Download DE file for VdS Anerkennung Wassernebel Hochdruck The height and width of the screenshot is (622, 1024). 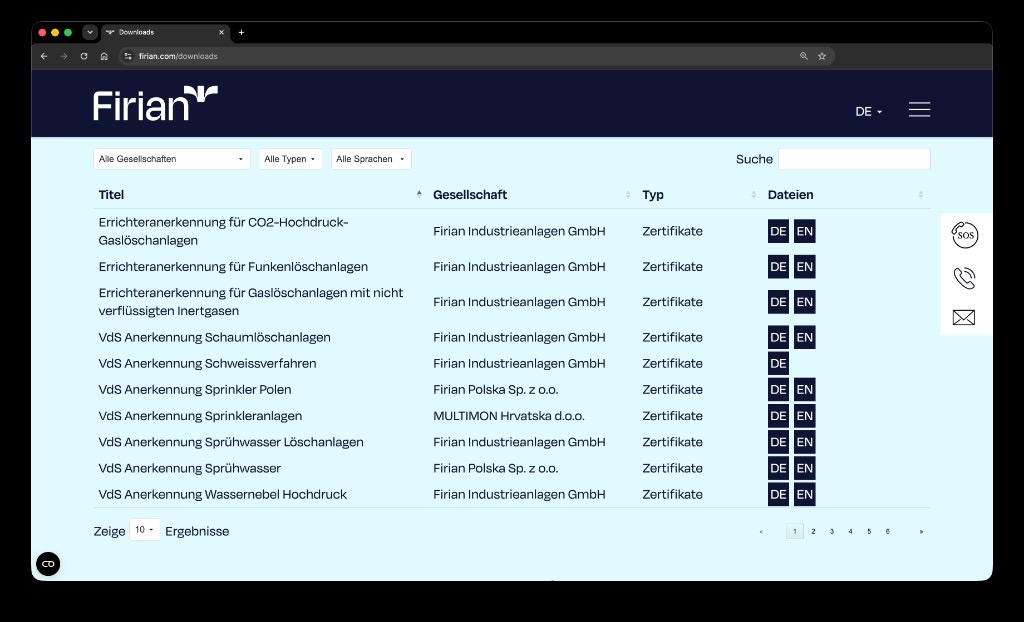point(778,494)
